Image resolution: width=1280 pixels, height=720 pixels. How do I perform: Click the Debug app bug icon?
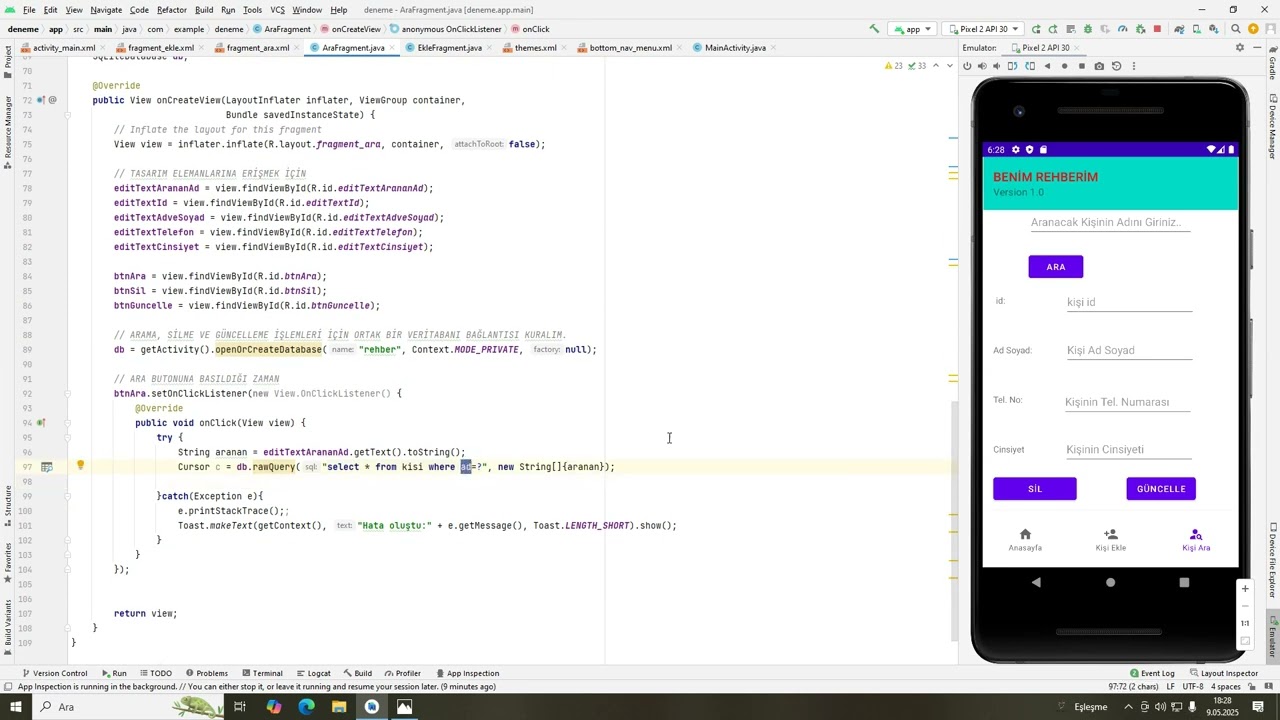pyautogui.click(x=1088, y=29)
